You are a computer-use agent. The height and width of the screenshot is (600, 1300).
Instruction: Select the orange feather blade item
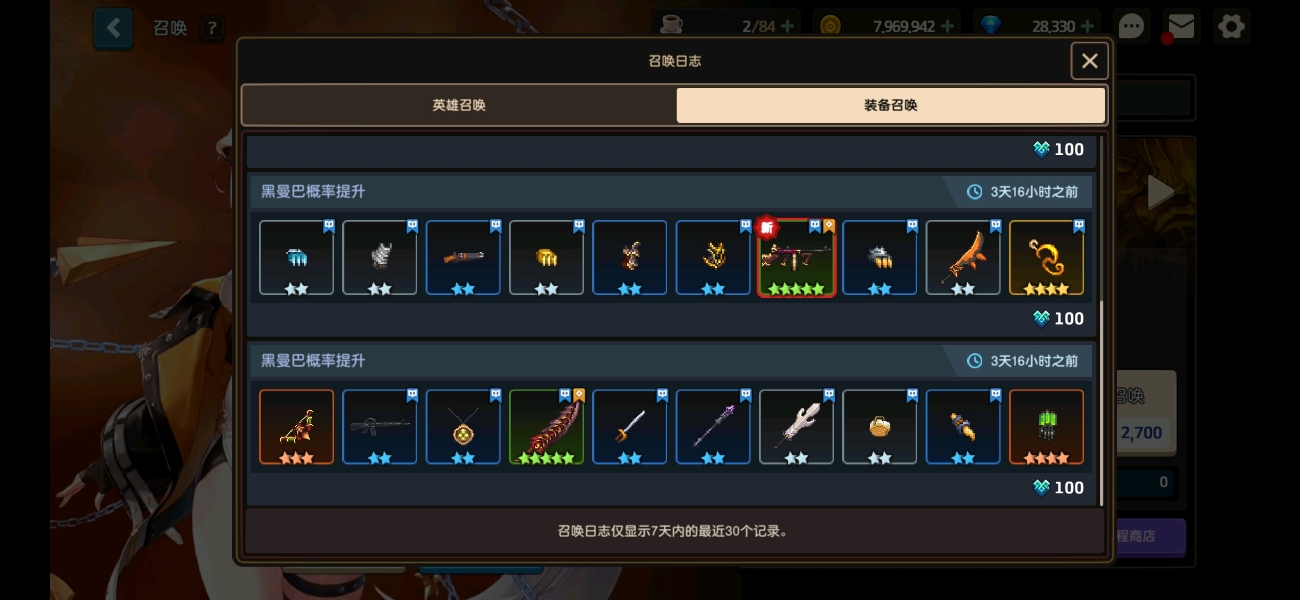[963, 258]
